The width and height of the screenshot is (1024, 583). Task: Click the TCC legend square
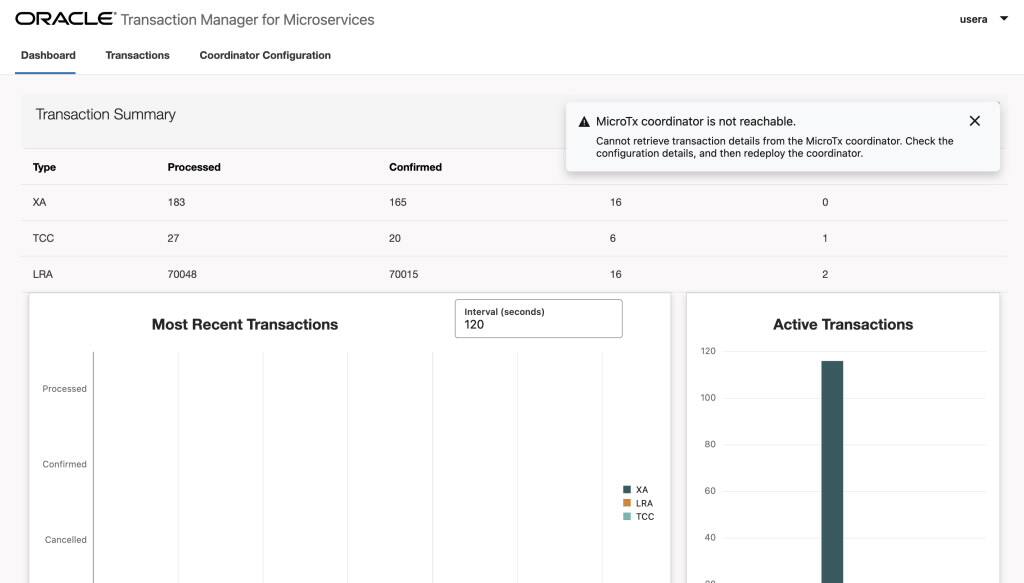pos(626,516)
